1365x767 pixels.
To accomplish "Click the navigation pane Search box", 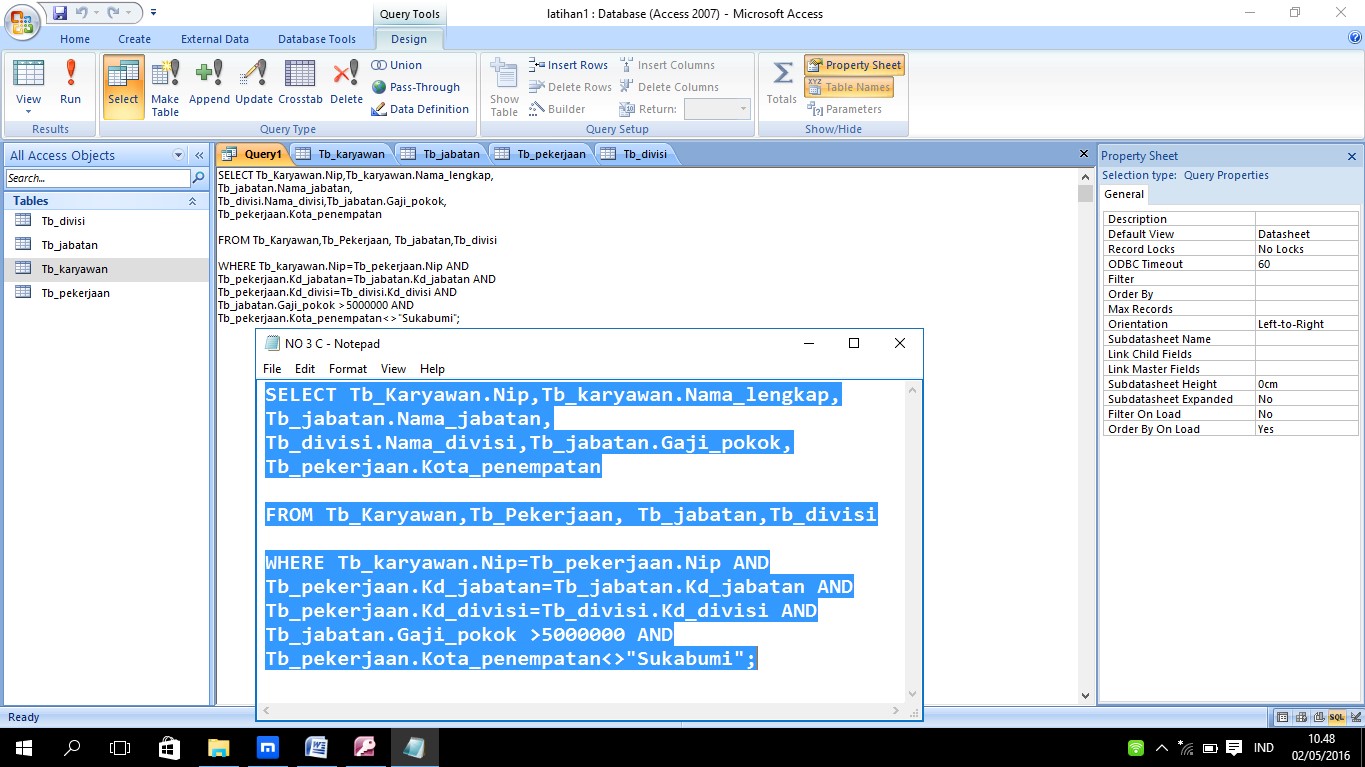I will pos(98,178).
